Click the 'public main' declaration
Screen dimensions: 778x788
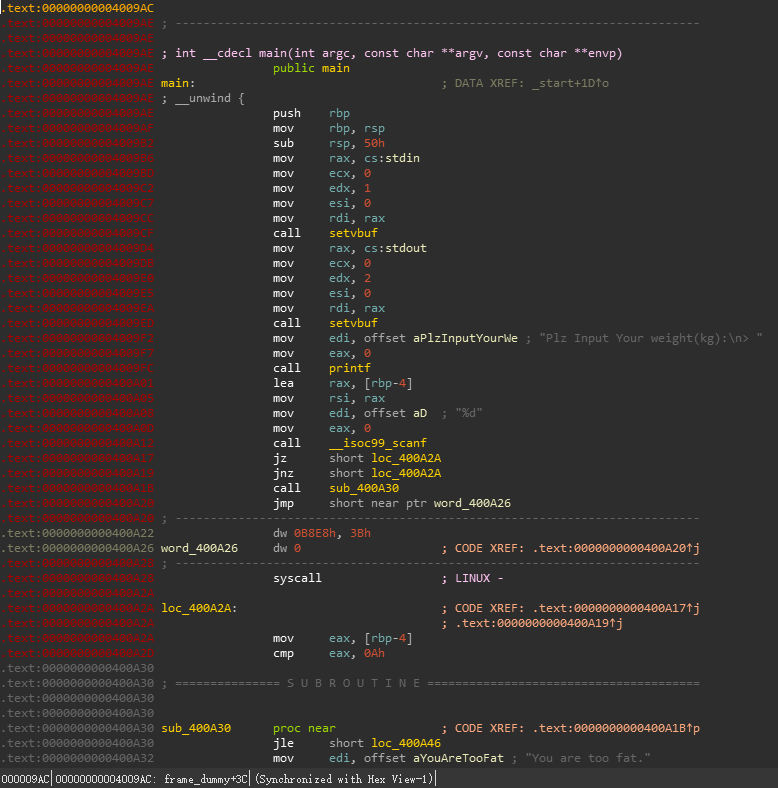click(311, 68)
